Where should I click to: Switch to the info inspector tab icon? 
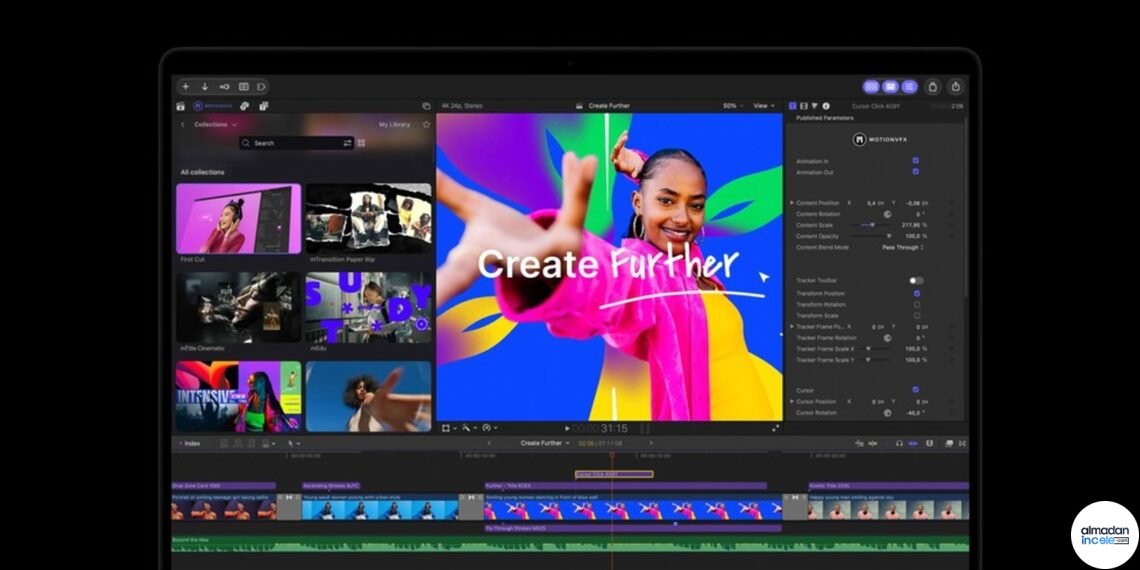[826, 106]
